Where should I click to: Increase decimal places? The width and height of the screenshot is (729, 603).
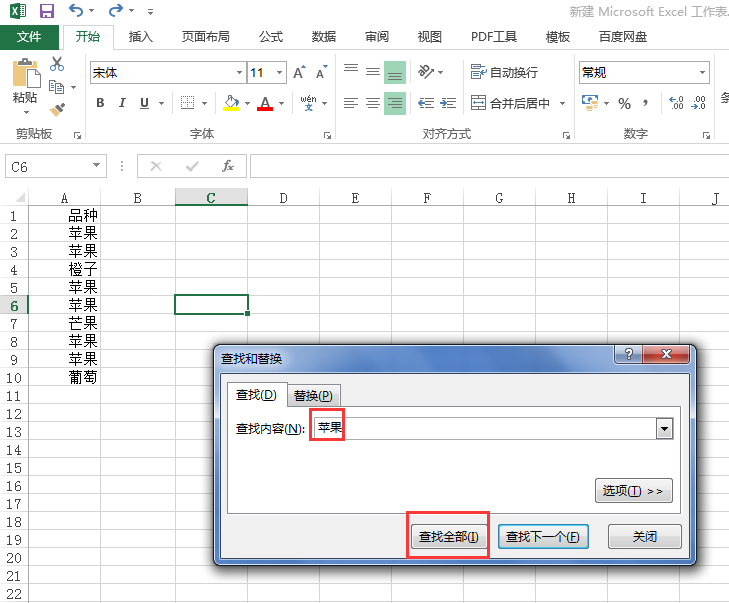676,103
